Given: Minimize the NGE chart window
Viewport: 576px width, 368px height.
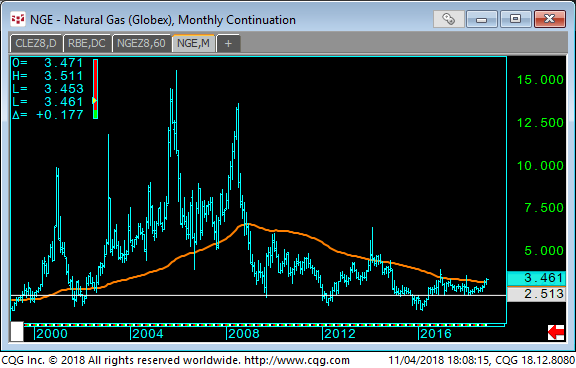Looking at the screenshot, I should pos(482,19).
